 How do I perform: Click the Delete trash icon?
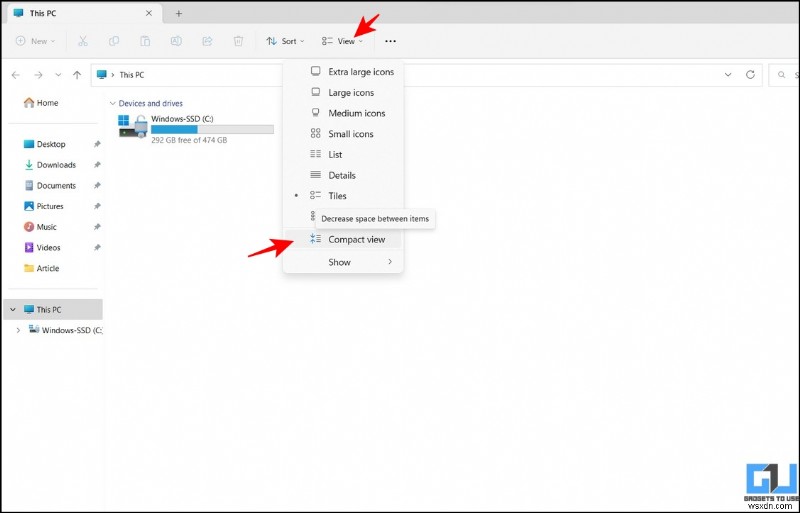[238, 41]
